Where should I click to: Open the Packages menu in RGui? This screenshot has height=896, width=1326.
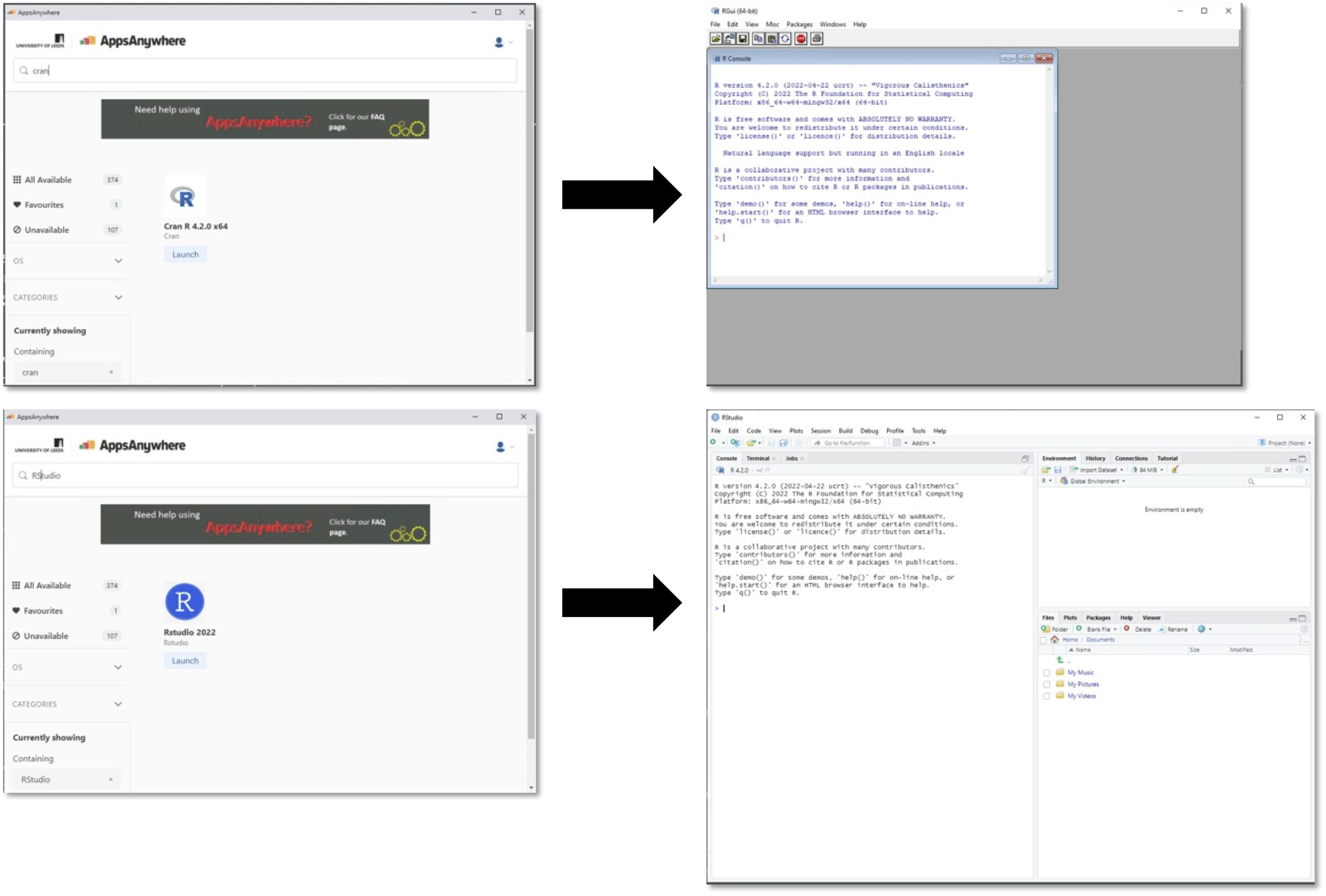tap(799, 24)
